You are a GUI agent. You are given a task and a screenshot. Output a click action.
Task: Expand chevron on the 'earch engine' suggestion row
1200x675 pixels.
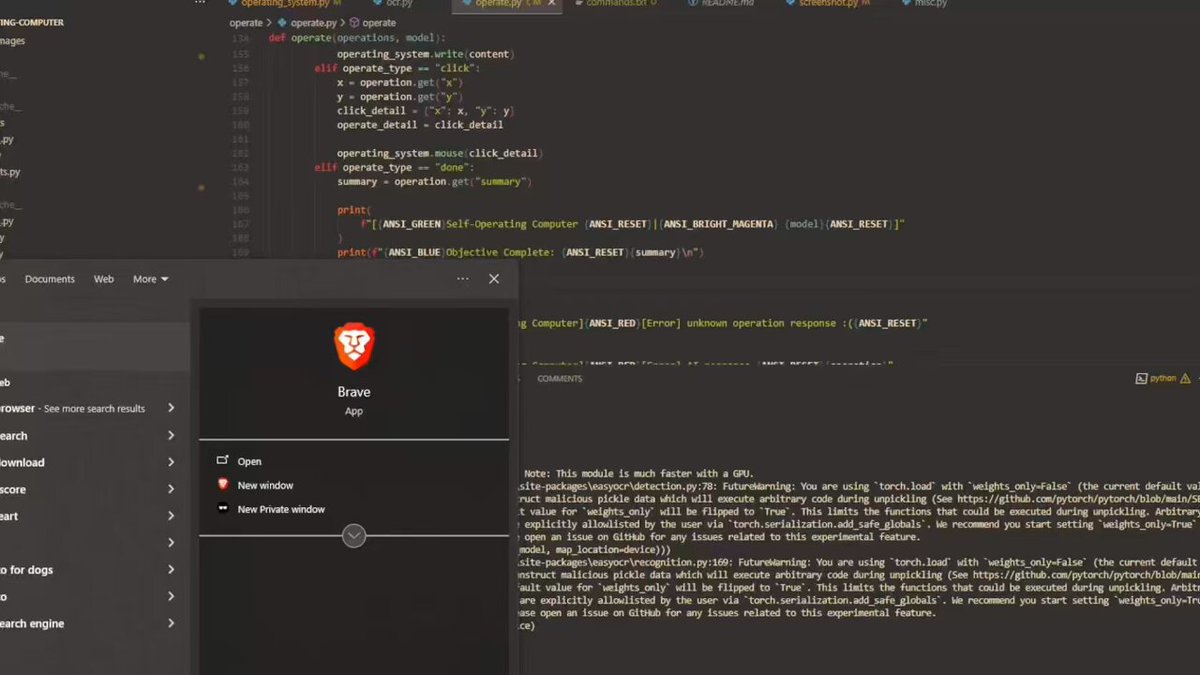tap(171, 623)
